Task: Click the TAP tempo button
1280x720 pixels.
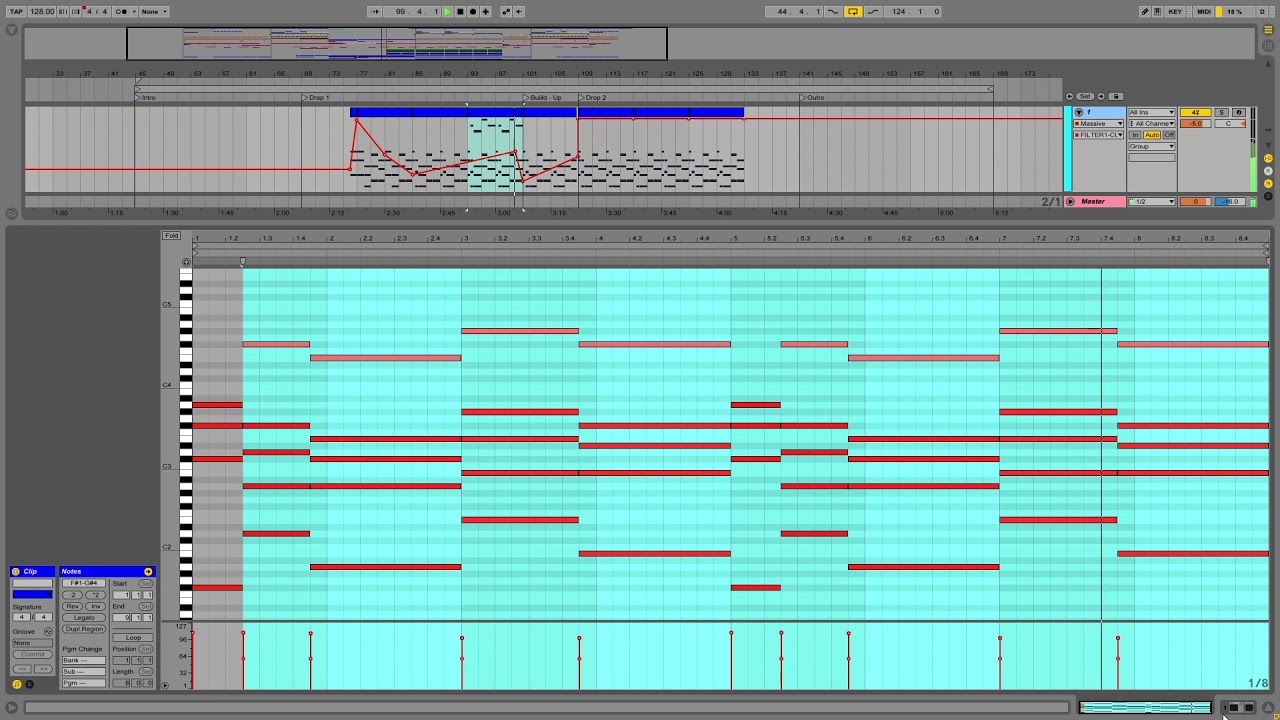Action: click(16, 11)
